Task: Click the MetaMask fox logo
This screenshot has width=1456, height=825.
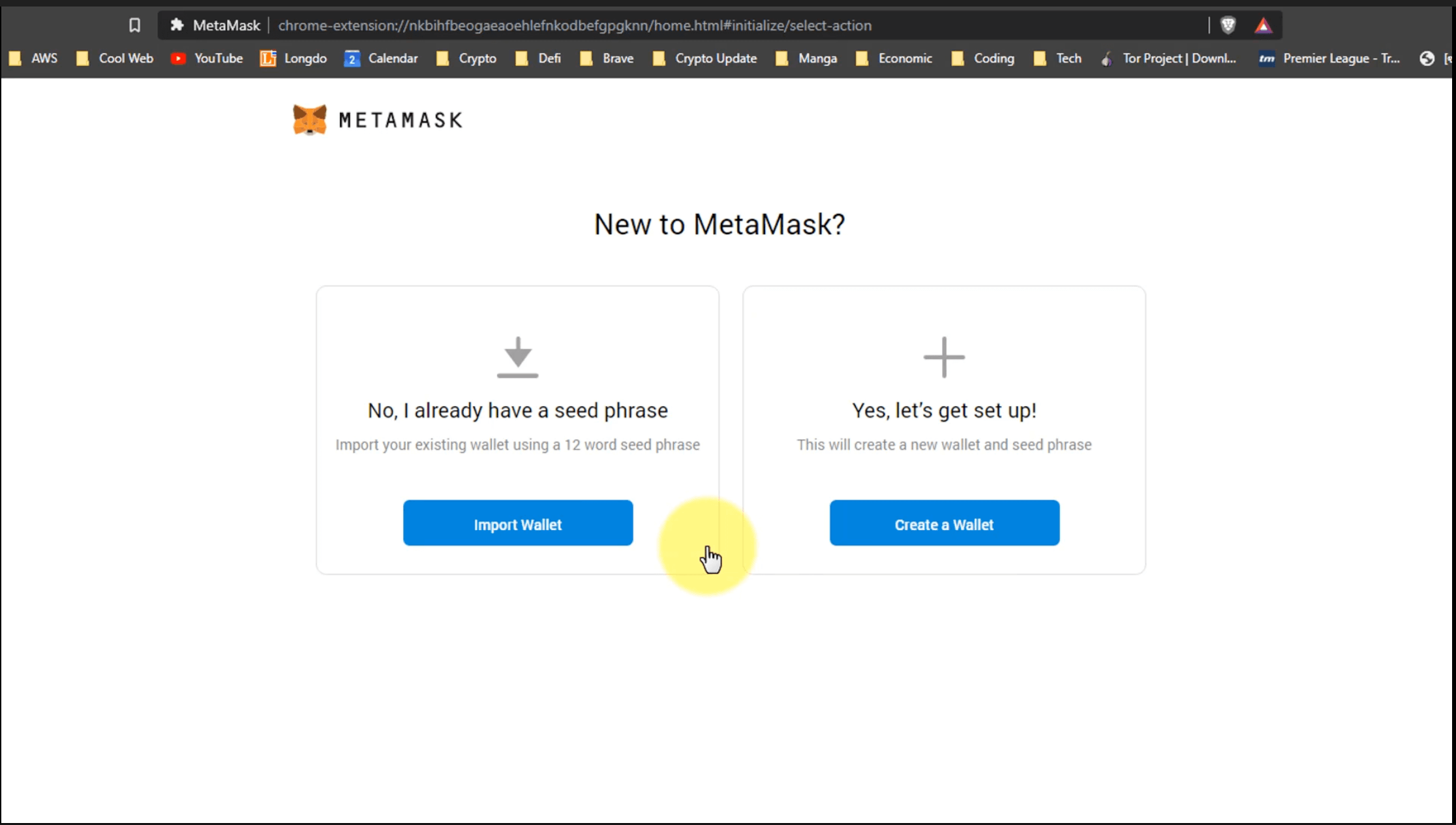Action: point(309,119)
